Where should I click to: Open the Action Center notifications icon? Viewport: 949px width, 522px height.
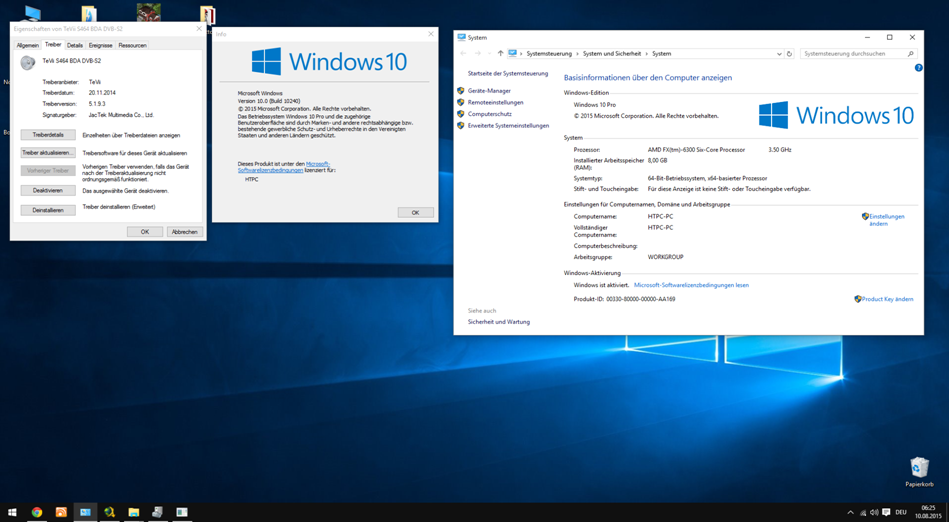(x=887, y=512)
